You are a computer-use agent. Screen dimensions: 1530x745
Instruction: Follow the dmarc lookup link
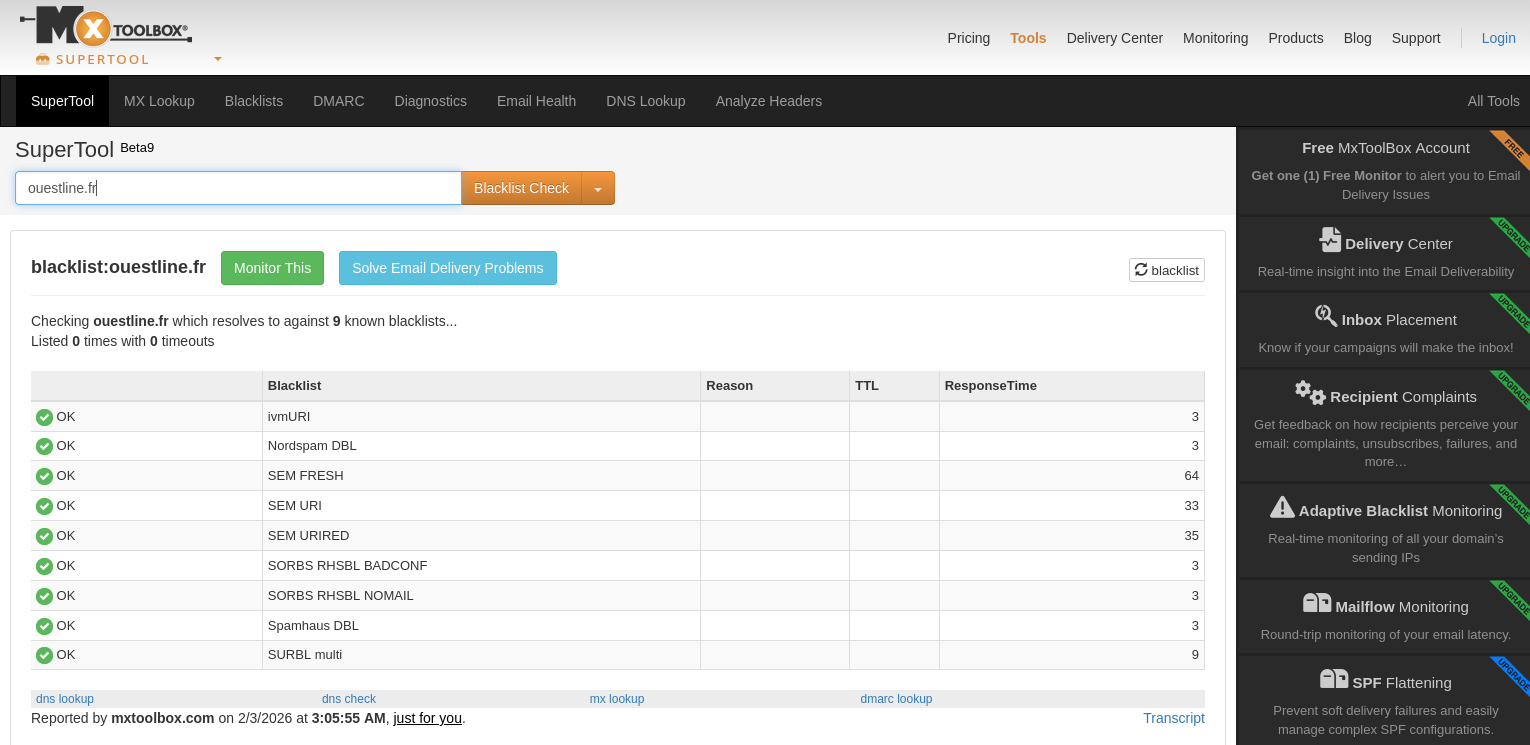coord(895,699)
